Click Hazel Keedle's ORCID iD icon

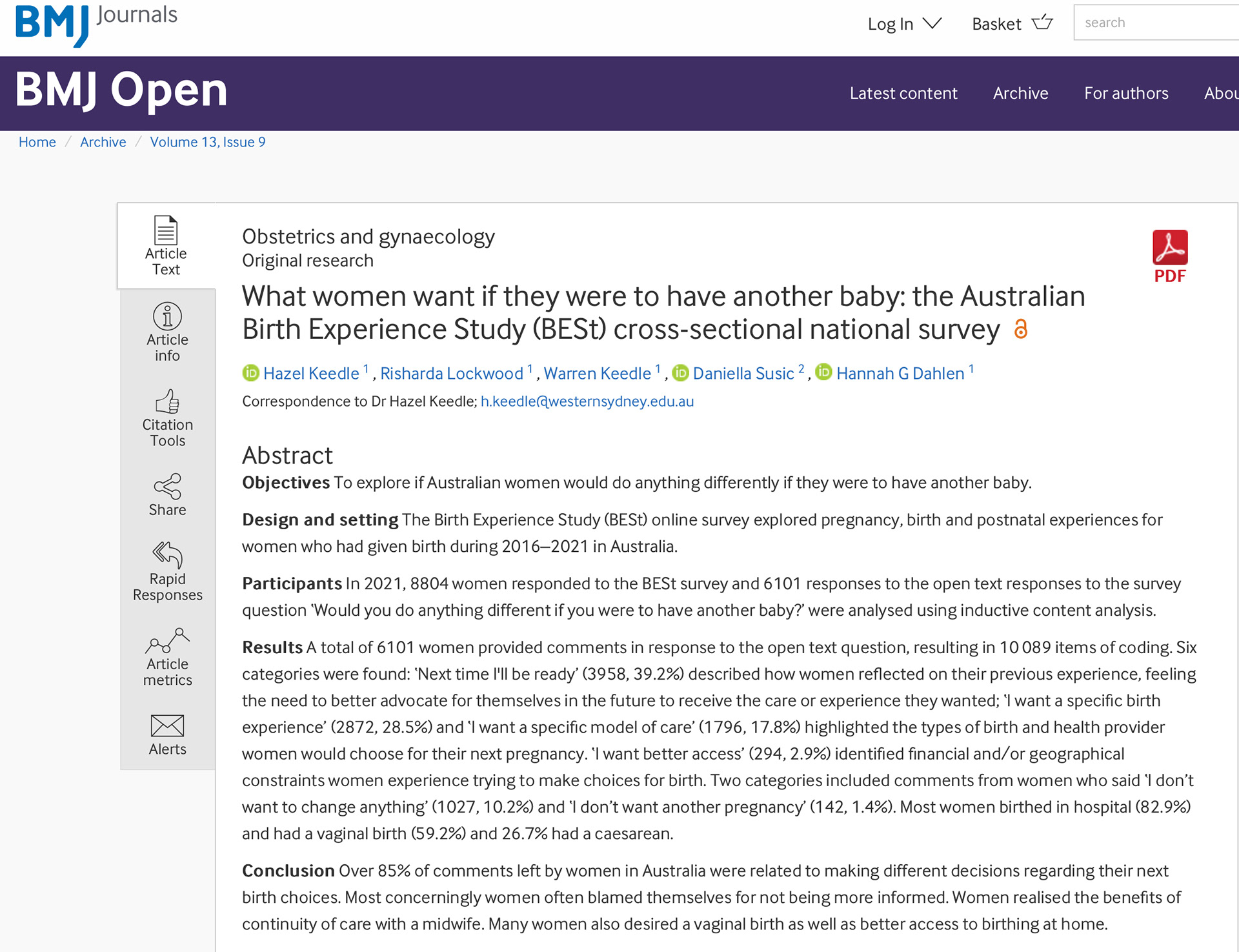(250, 373)
